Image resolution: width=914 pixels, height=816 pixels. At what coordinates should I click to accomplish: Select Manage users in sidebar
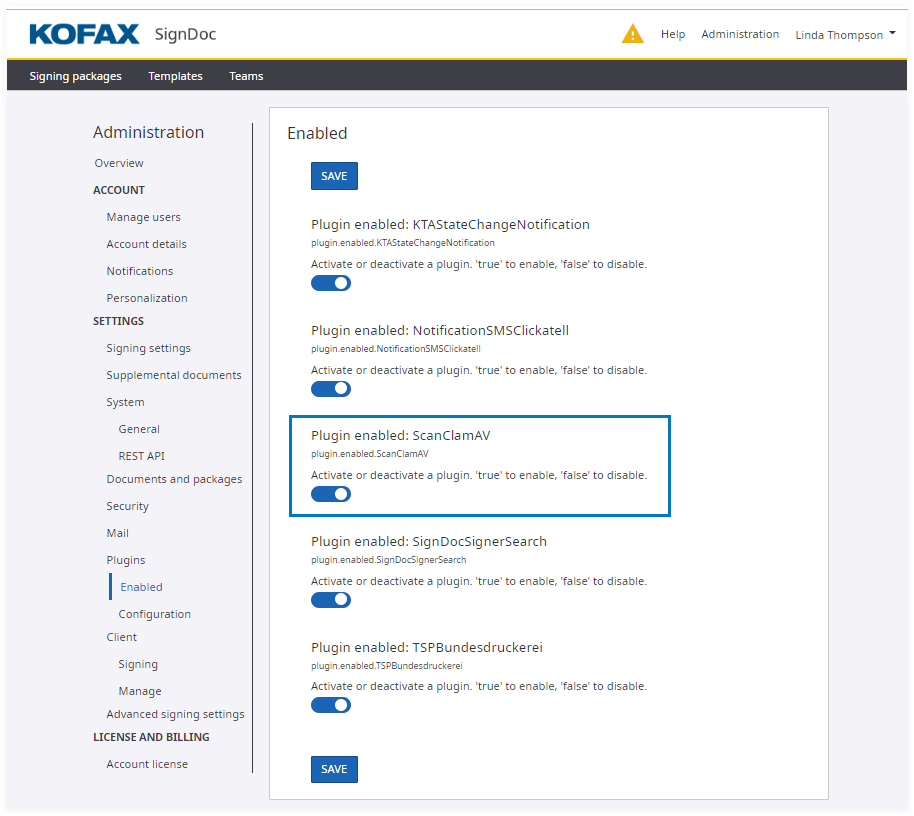[143, 217]
